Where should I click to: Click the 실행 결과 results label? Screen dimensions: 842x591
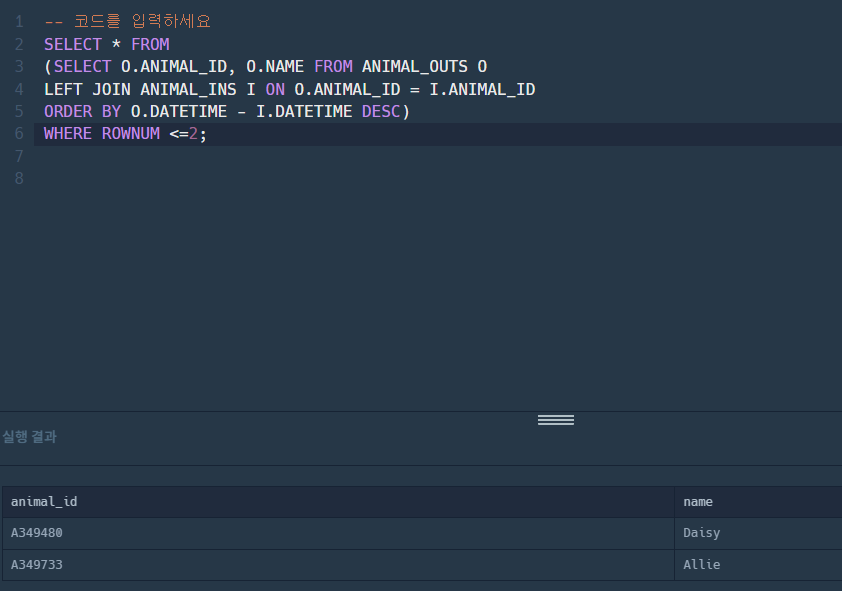(x=30, y=436)
